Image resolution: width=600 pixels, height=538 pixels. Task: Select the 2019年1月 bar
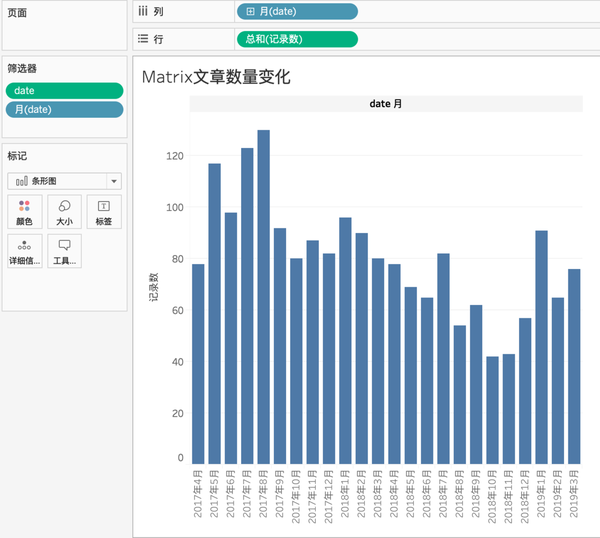(x=541, y=347)
